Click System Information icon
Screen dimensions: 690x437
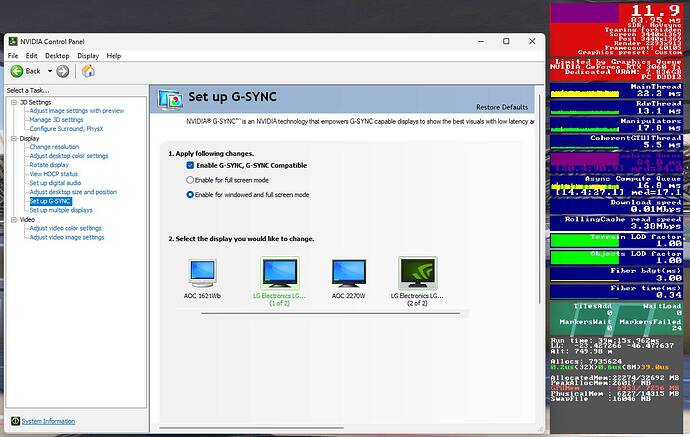coord(15,421)
